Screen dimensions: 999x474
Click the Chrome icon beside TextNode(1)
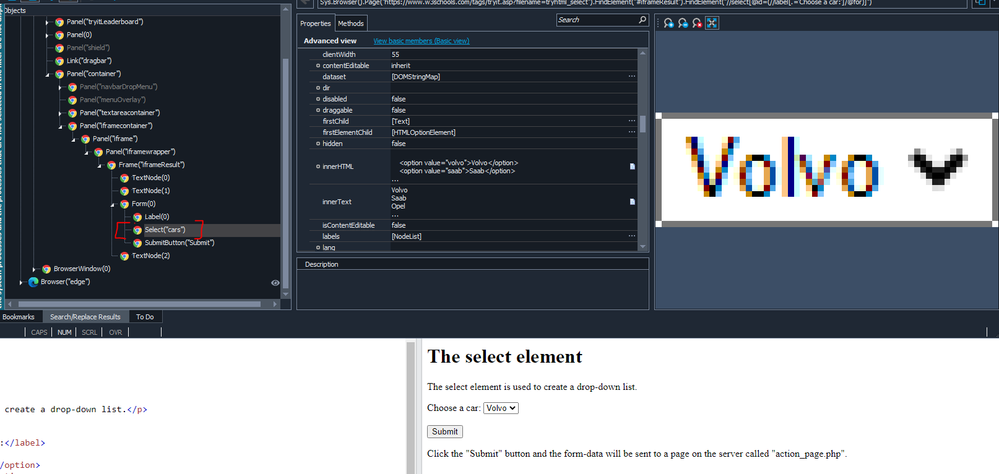(124, 190)
